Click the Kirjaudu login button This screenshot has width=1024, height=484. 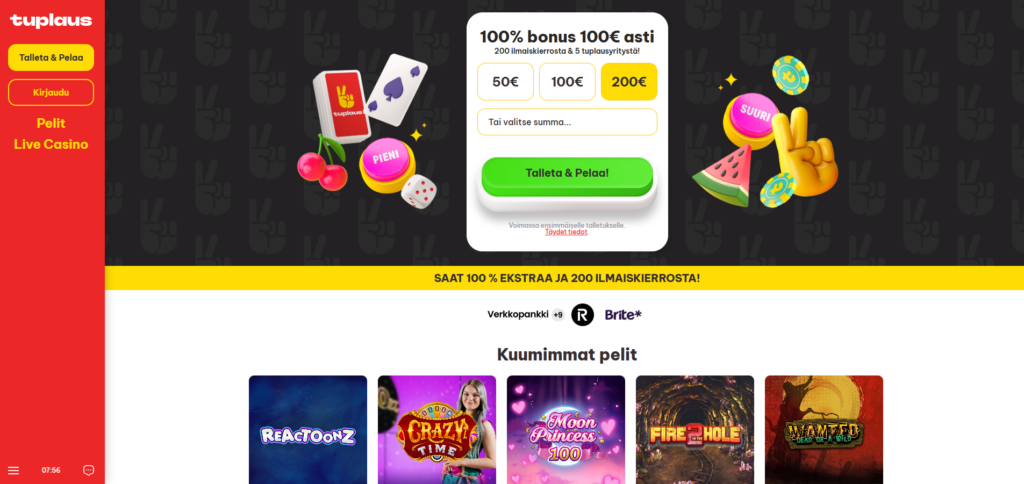click(x=51, y=92)
